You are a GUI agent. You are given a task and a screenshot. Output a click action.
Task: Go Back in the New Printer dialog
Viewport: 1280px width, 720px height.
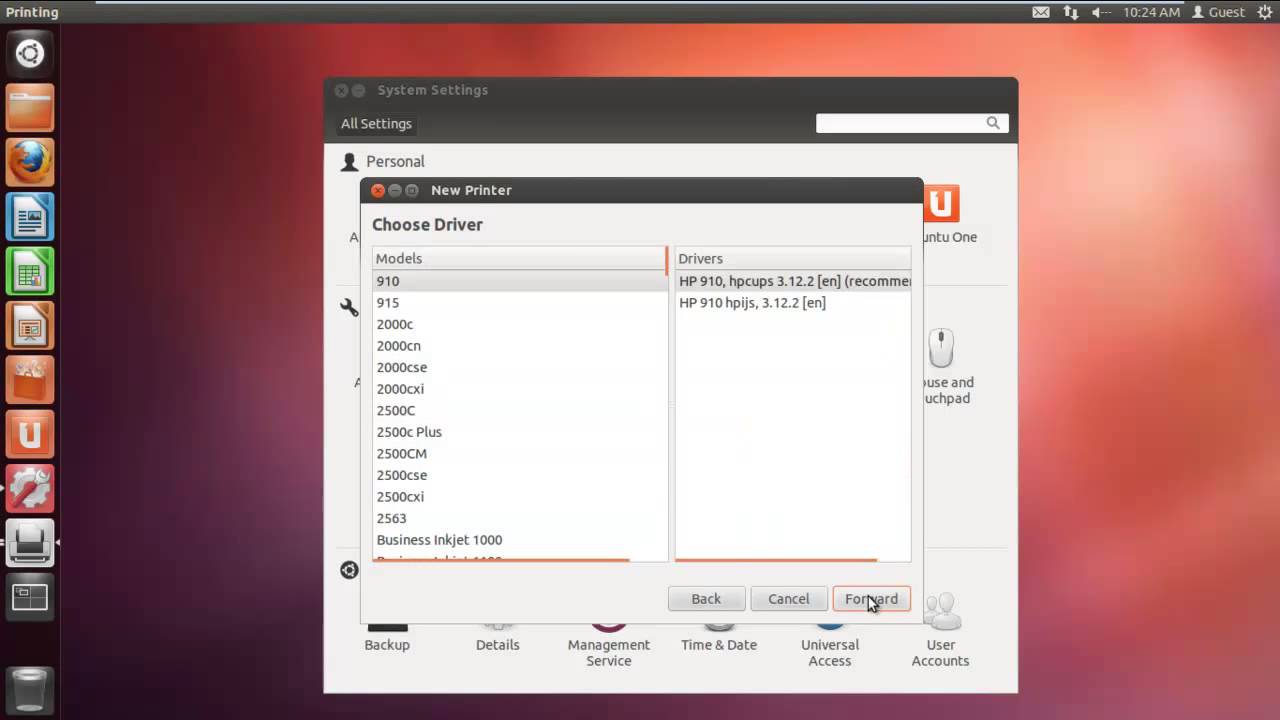[706, 599]
